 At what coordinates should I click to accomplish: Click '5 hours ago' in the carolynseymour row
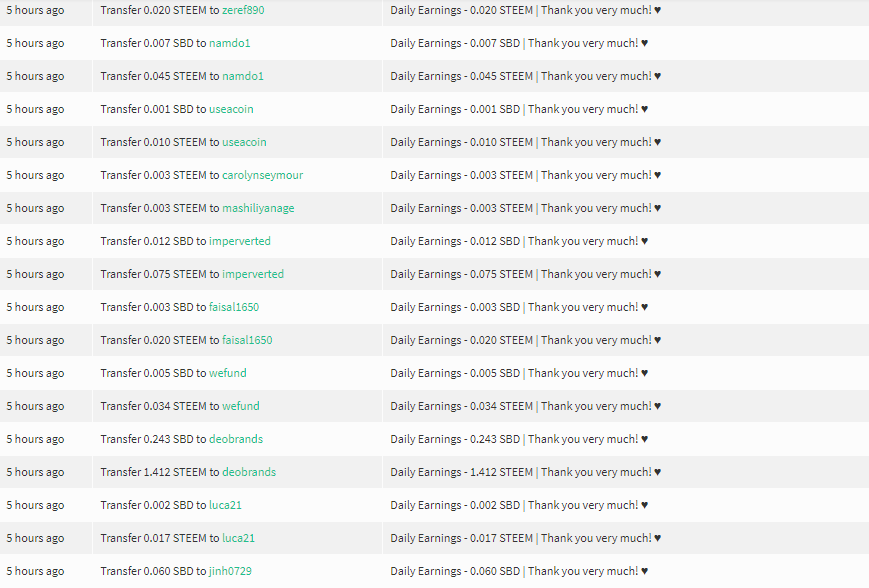coord(35,175)
